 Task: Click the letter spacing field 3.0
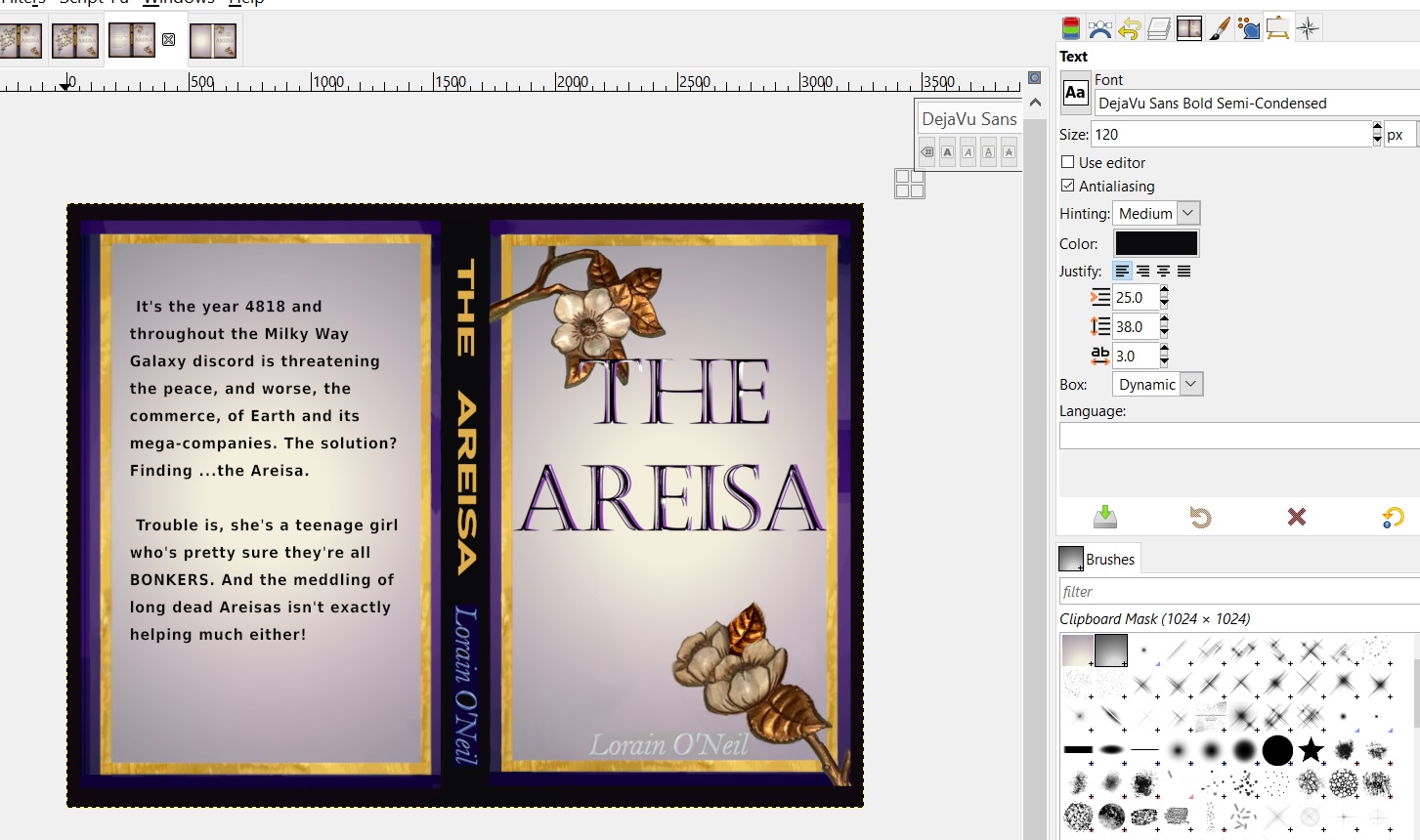click(1136, 357)
